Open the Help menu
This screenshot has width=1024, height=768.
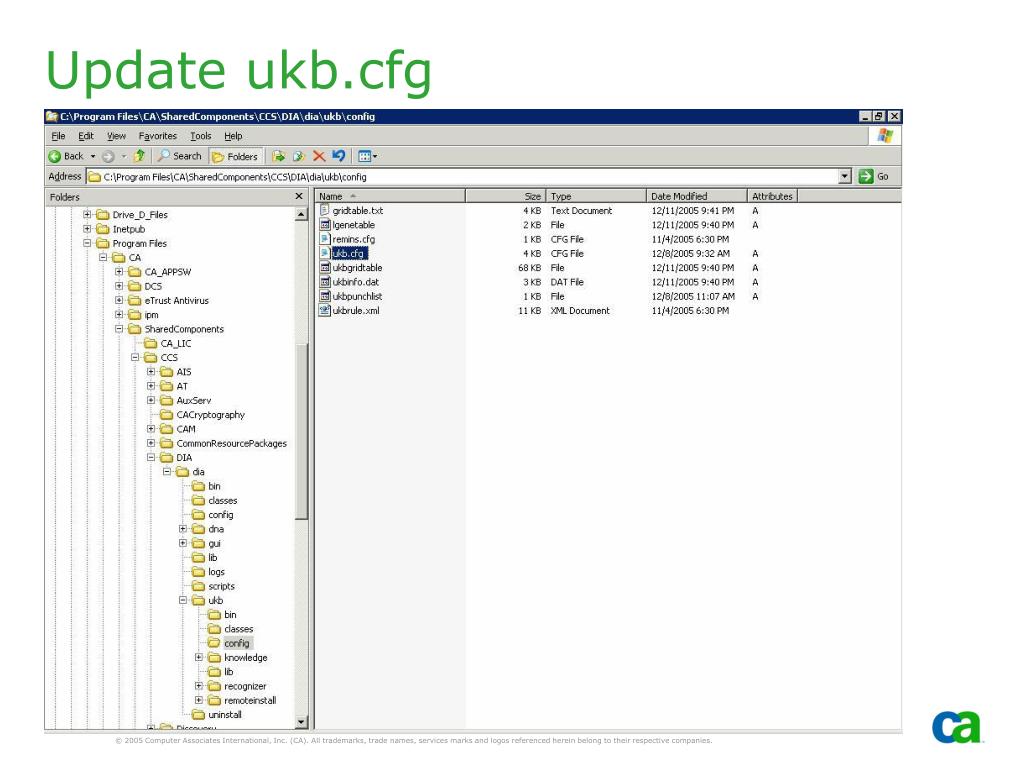[233, 136]
